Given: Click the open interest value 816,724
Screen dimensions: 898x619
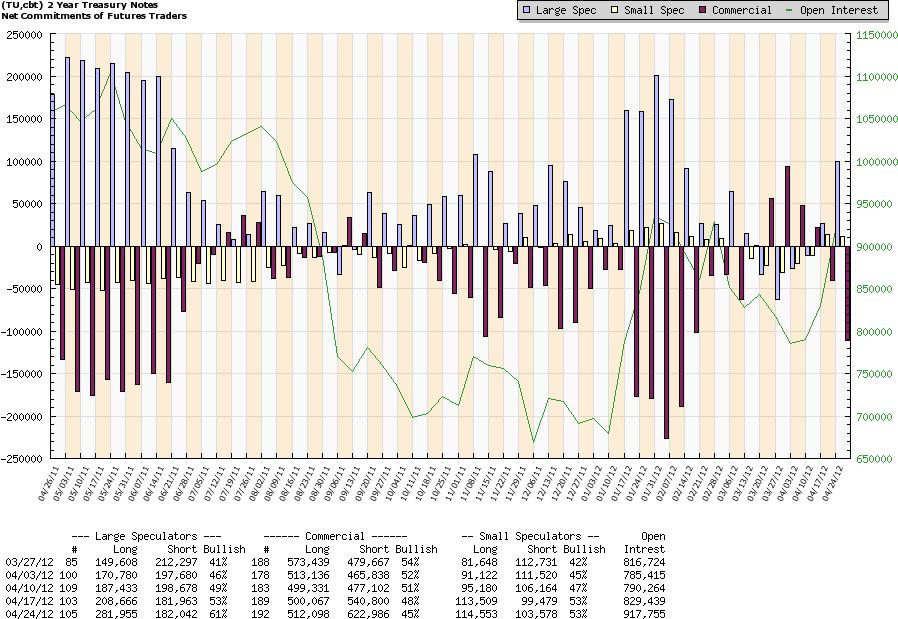Looking at the screenshot, I should [x=644, y=563].
